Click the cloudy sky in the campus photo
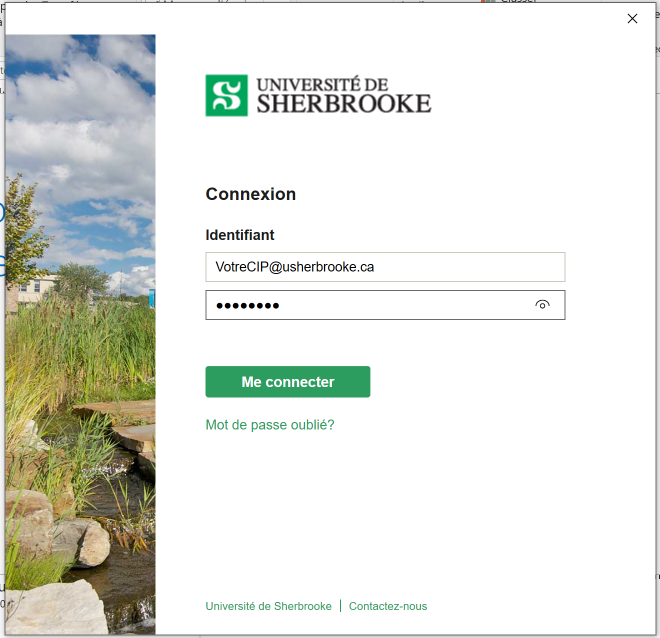 pos(80,120)
